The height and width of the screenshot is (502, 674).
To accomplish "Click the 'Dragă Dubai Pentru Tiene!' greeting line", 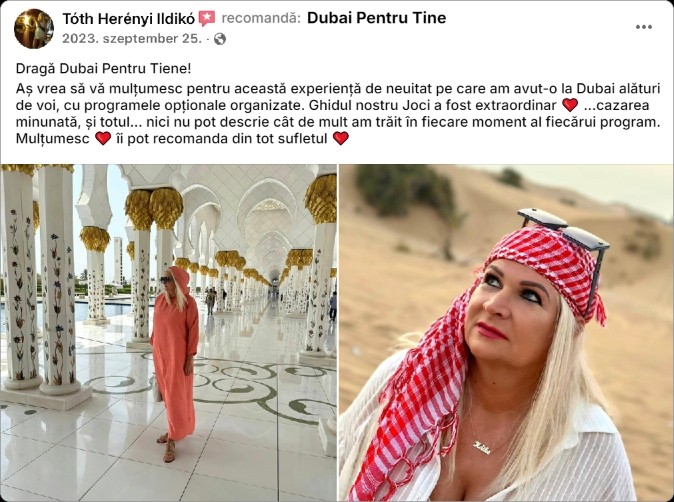I will pos(104,69).
